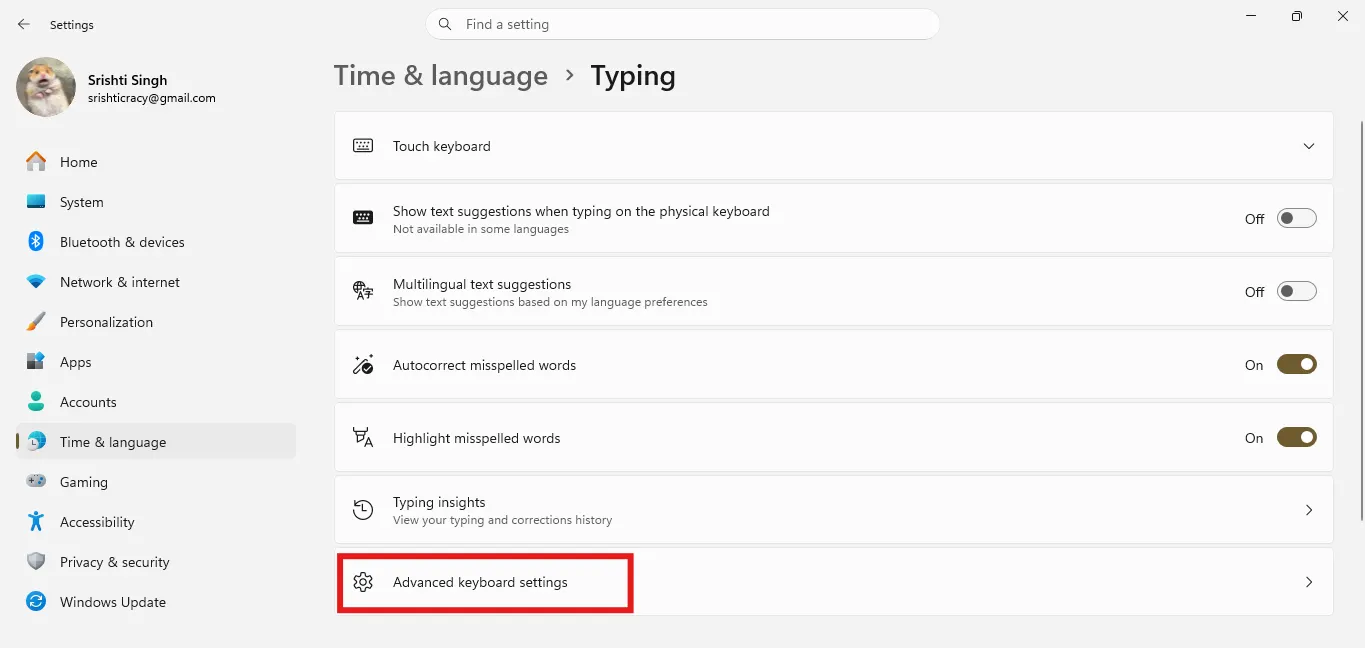Open Advanced keyboard settings

point(834,582)
